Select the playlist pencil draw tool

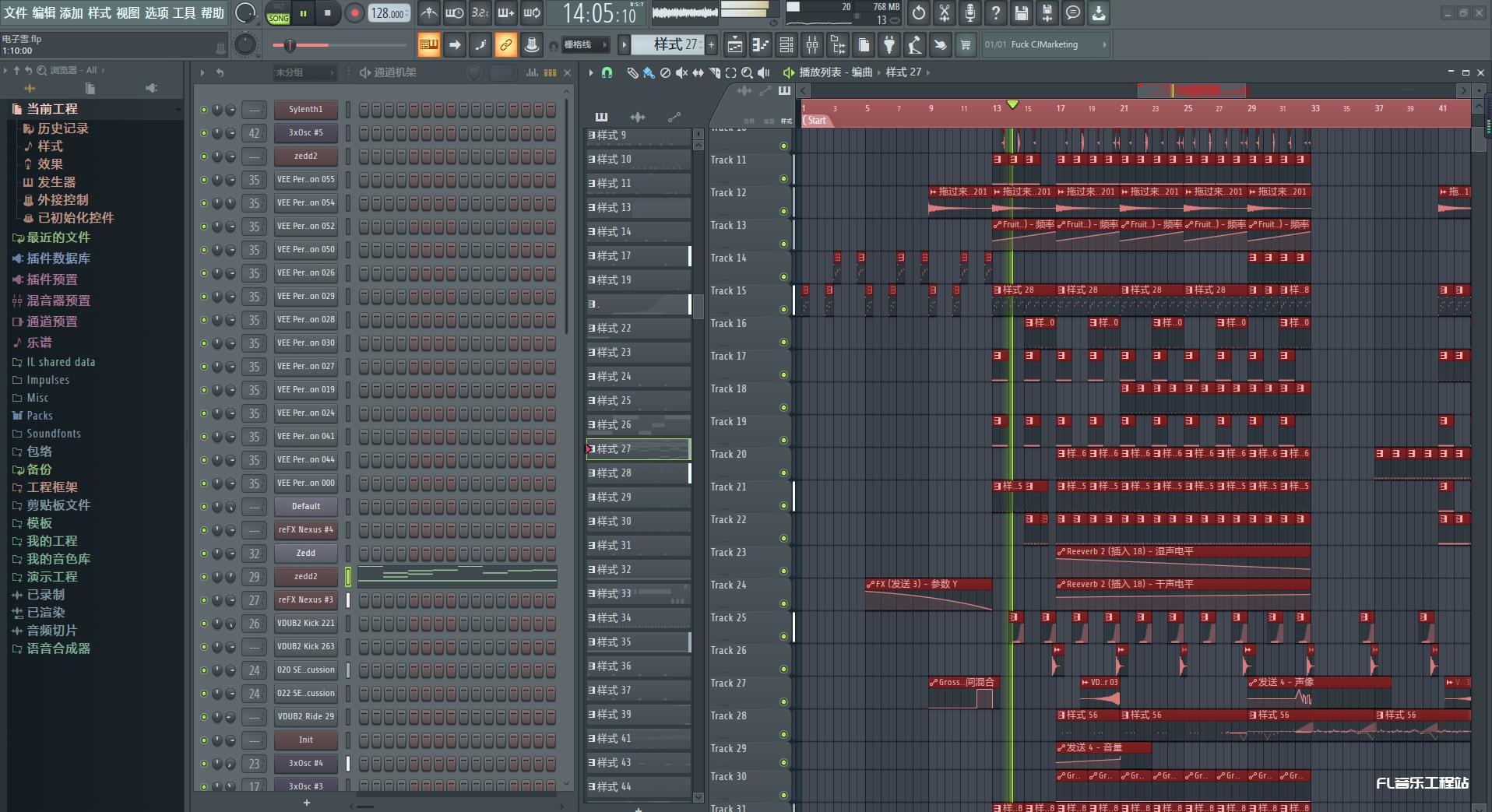tap(632, 72)
